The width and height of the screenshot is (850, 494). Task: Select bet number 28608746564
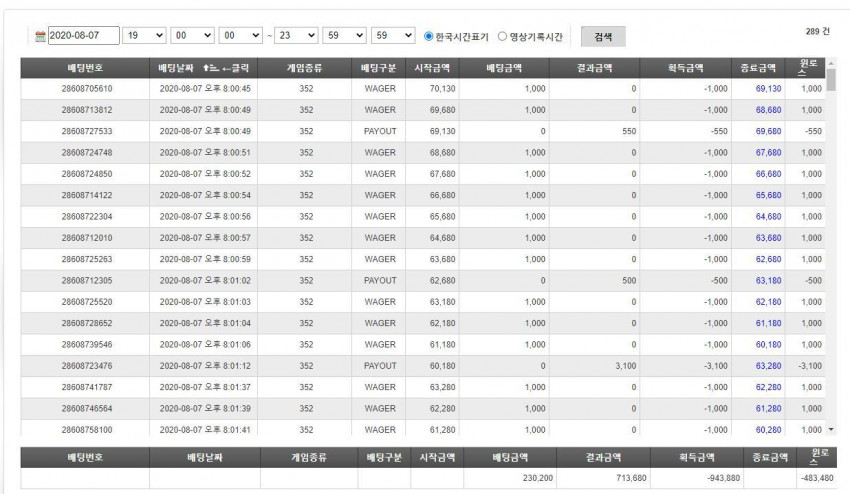(x=87, y=408)
